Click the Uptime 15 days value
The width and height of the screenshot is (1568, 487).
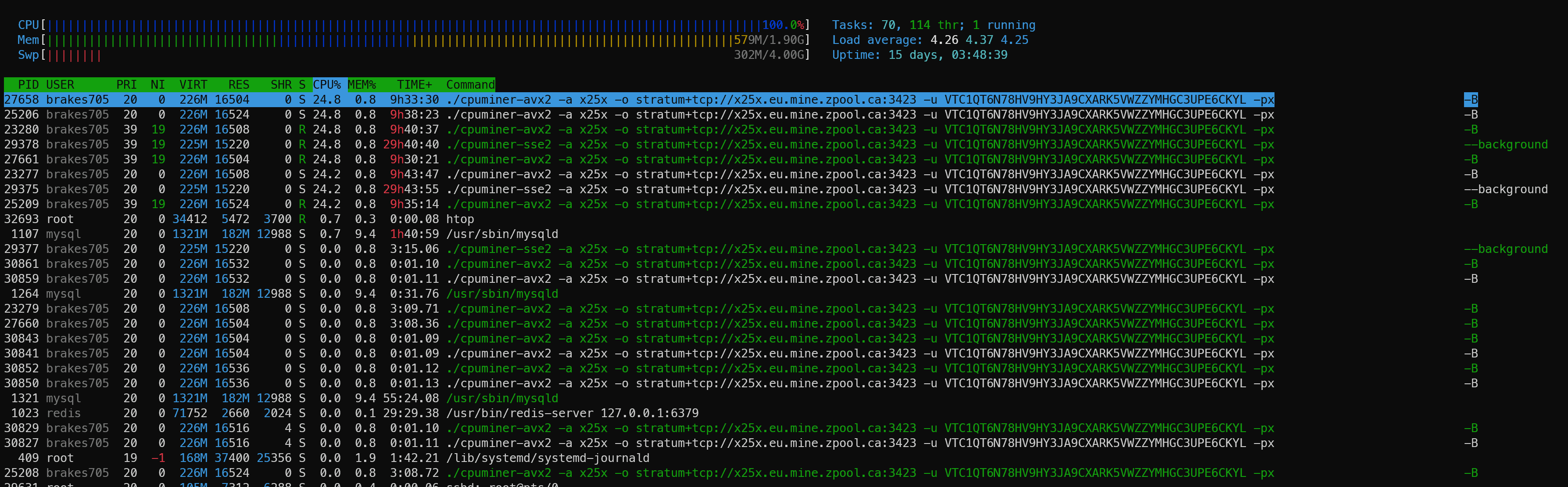click(x=948, y=55)
